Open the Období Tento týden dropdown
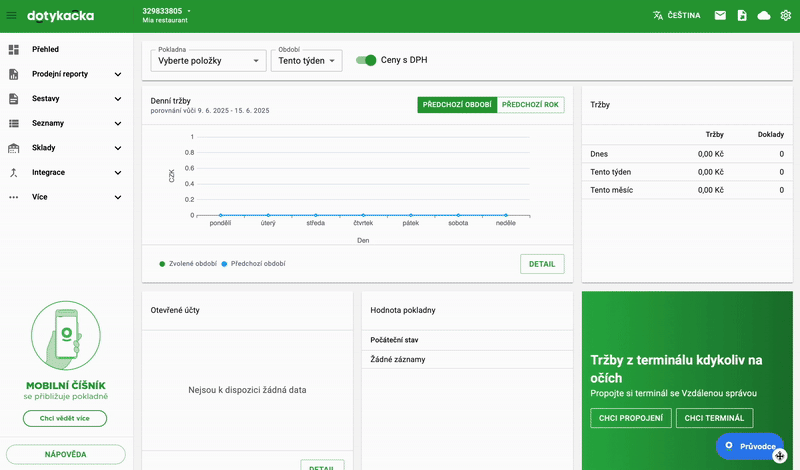This screenshot has width=800, height=470. coord(307,61)
